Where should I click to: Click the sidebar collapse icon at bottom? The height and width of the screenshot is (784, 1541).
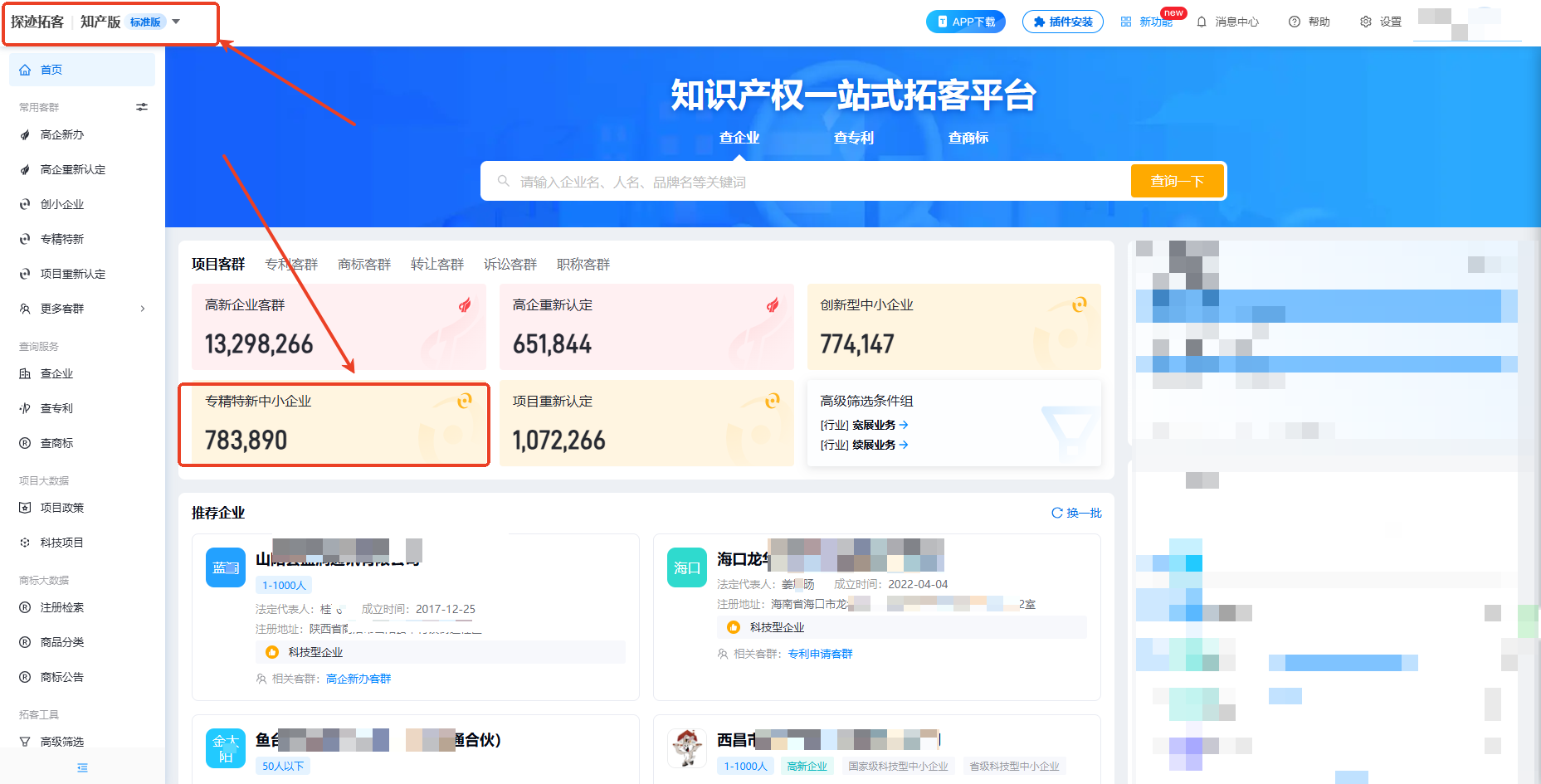[82, 767]
